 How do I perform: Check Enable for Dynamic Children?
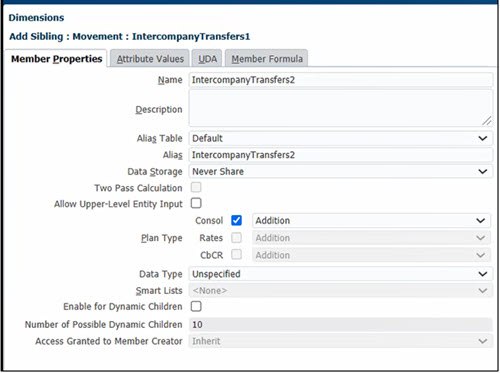click(x=196, y=306)
